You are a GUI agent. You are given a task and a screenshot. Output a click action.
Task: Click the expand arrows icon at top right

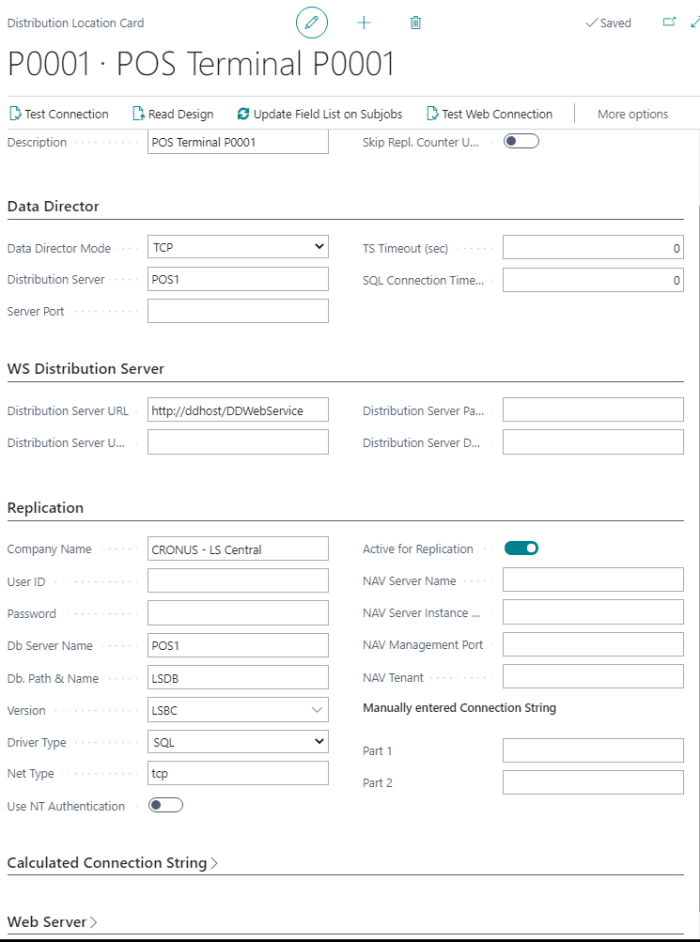point(694,22)
